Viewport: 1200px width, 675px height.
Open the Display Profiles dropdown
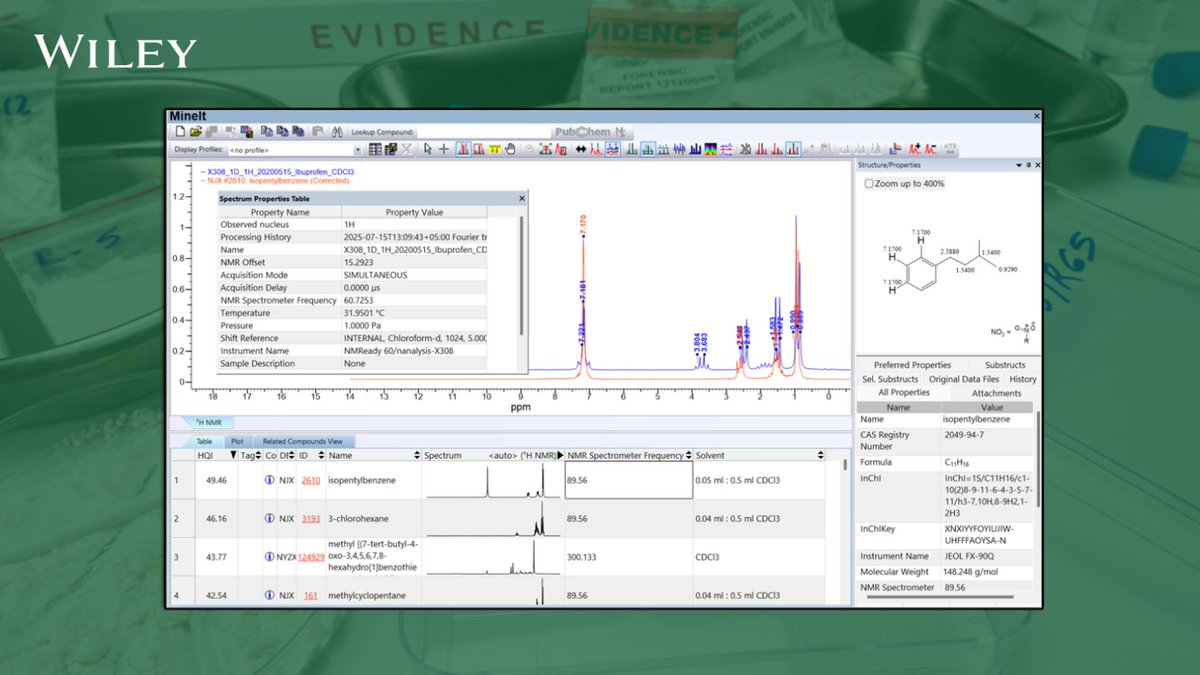[358, 150]
